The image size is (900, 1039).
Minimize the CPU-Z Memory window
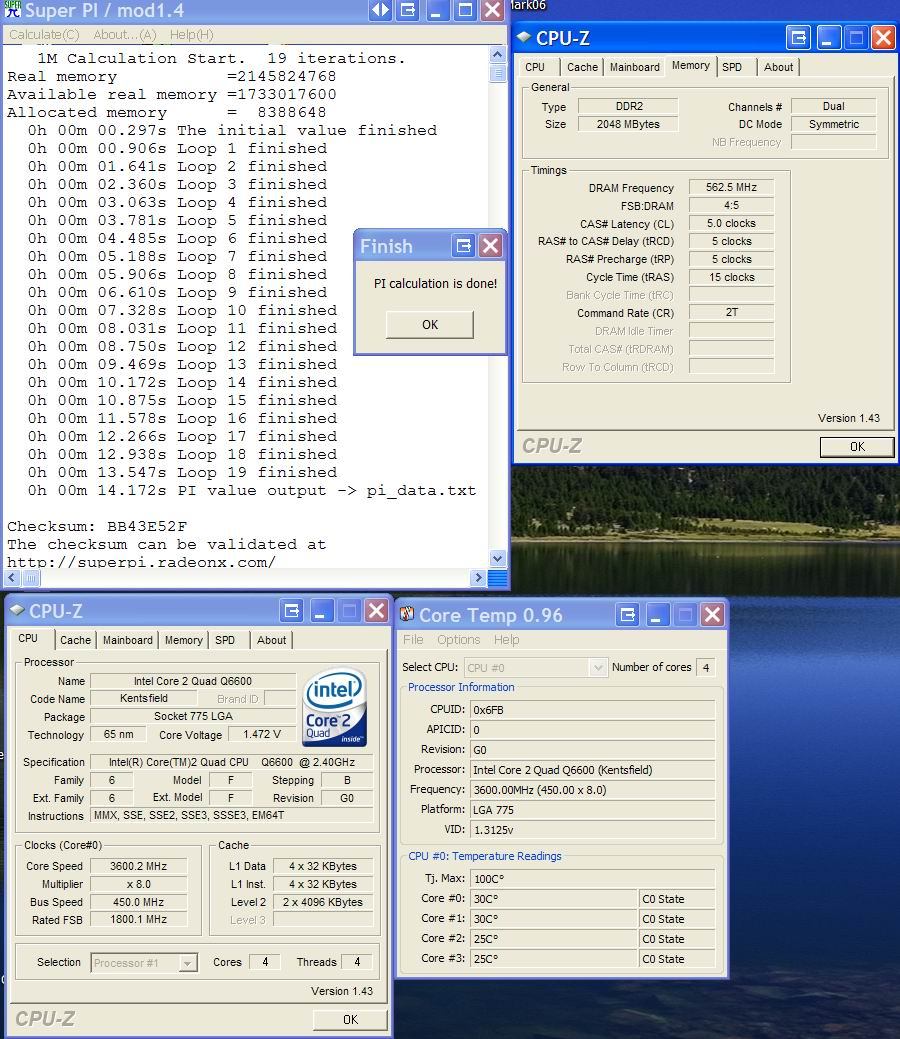pyautogui.click(x=828, y=38)
